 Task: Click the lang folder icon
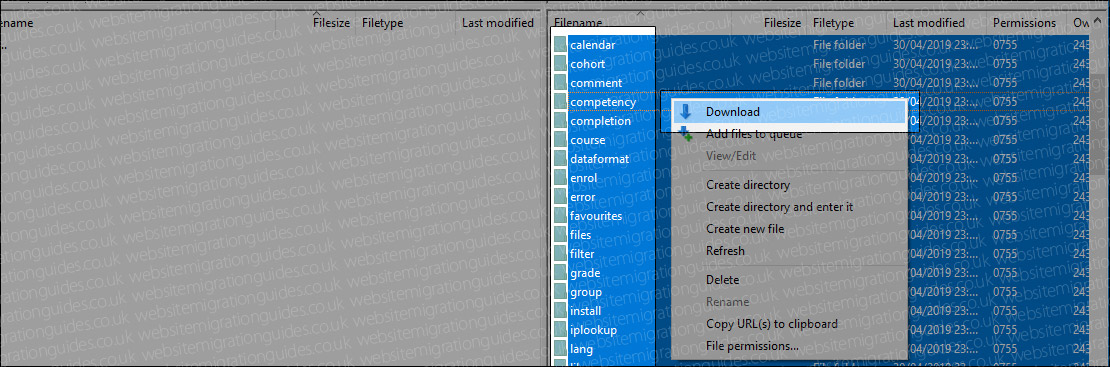point(561,349)
